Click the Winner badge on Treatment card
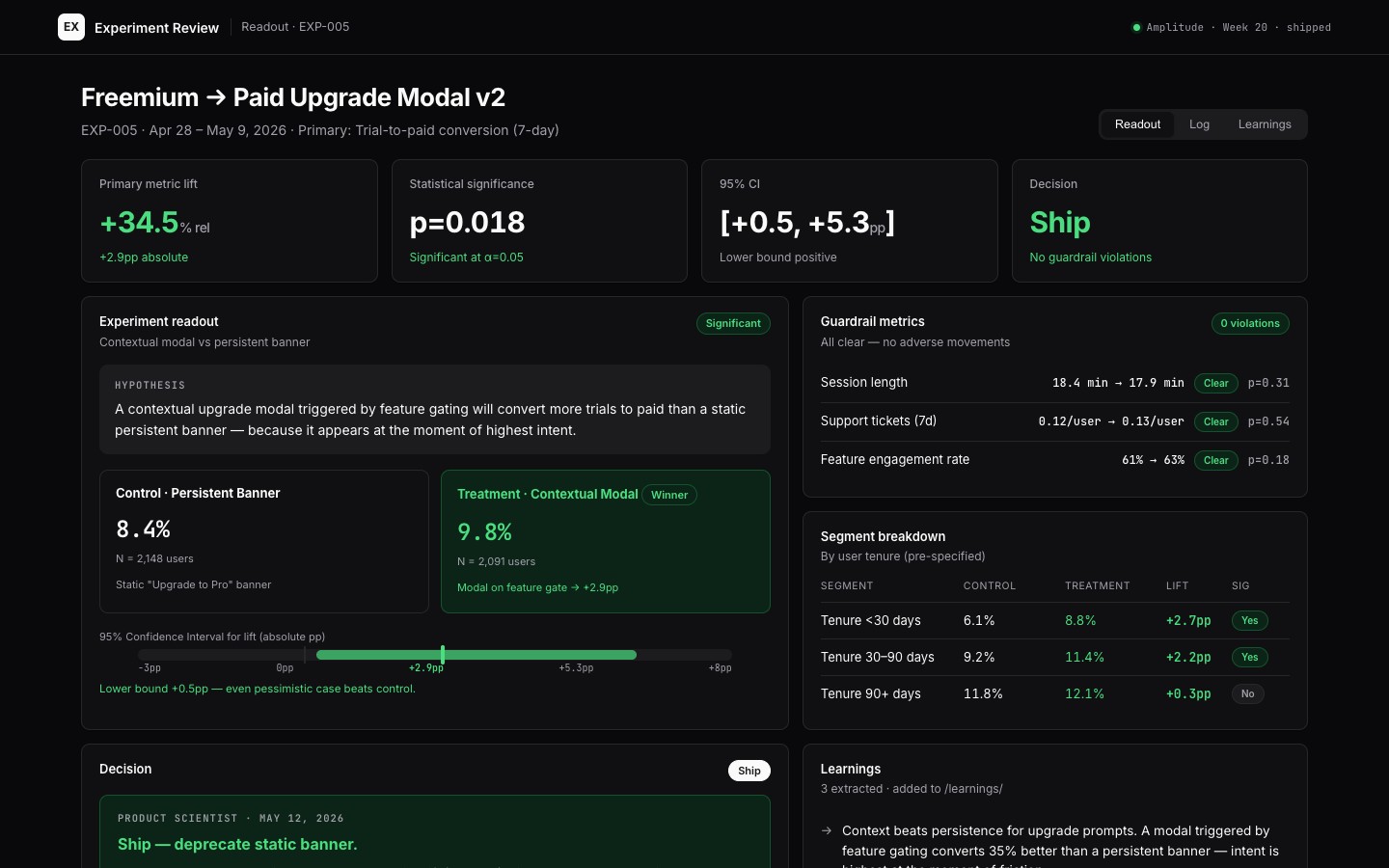This screenshot has width=1389, height=868. pyautogui.click(x=669, y=495)
